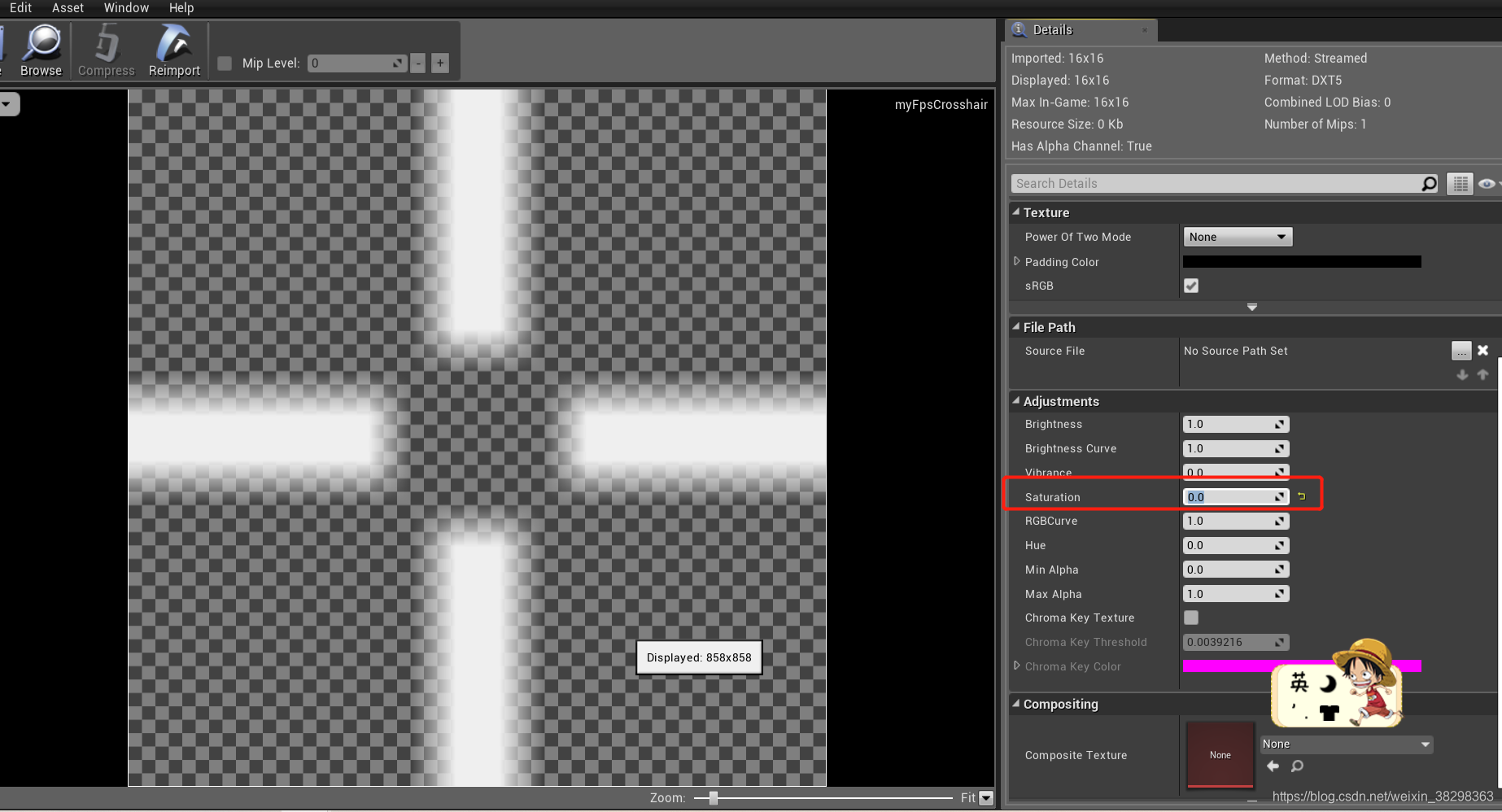This screenshot has height=812, width=1502.
Task: Click the Brightness Curve value field
Action: (1236, 448)
